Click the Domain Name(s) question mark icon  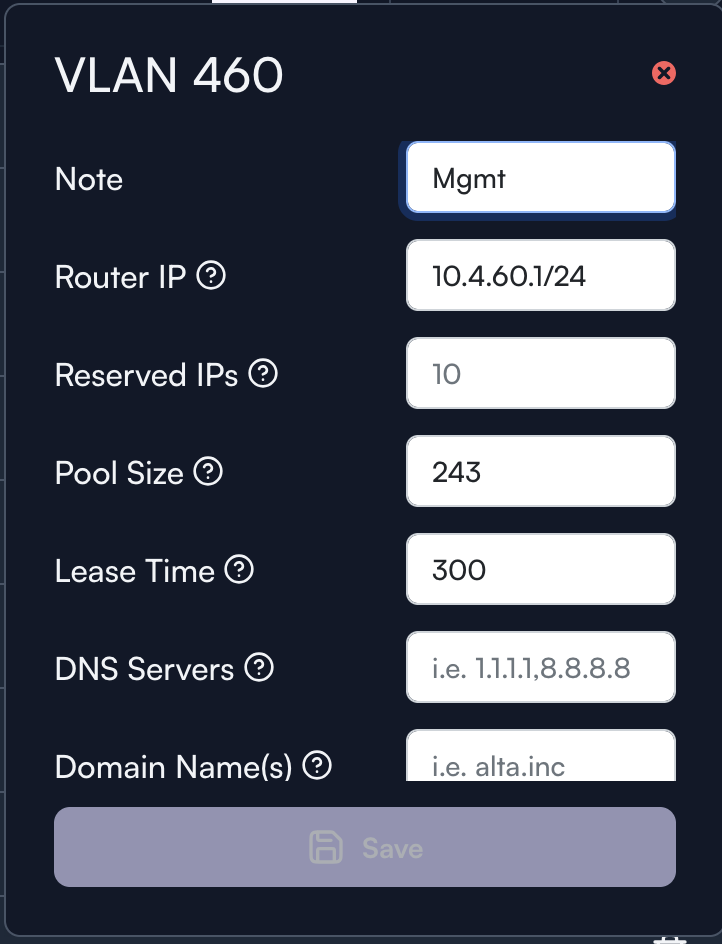click(x=317, y=766)
